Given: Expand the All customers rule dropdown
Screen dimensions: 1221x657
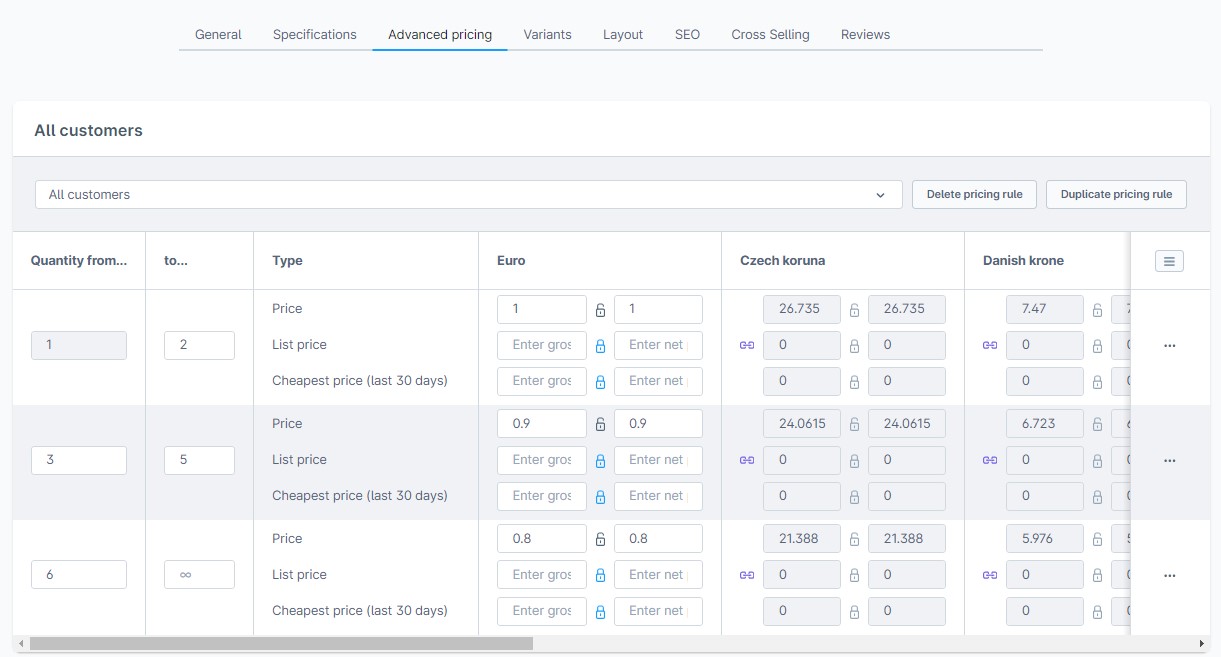Looking at the screenshot, I should pos(468,195).
